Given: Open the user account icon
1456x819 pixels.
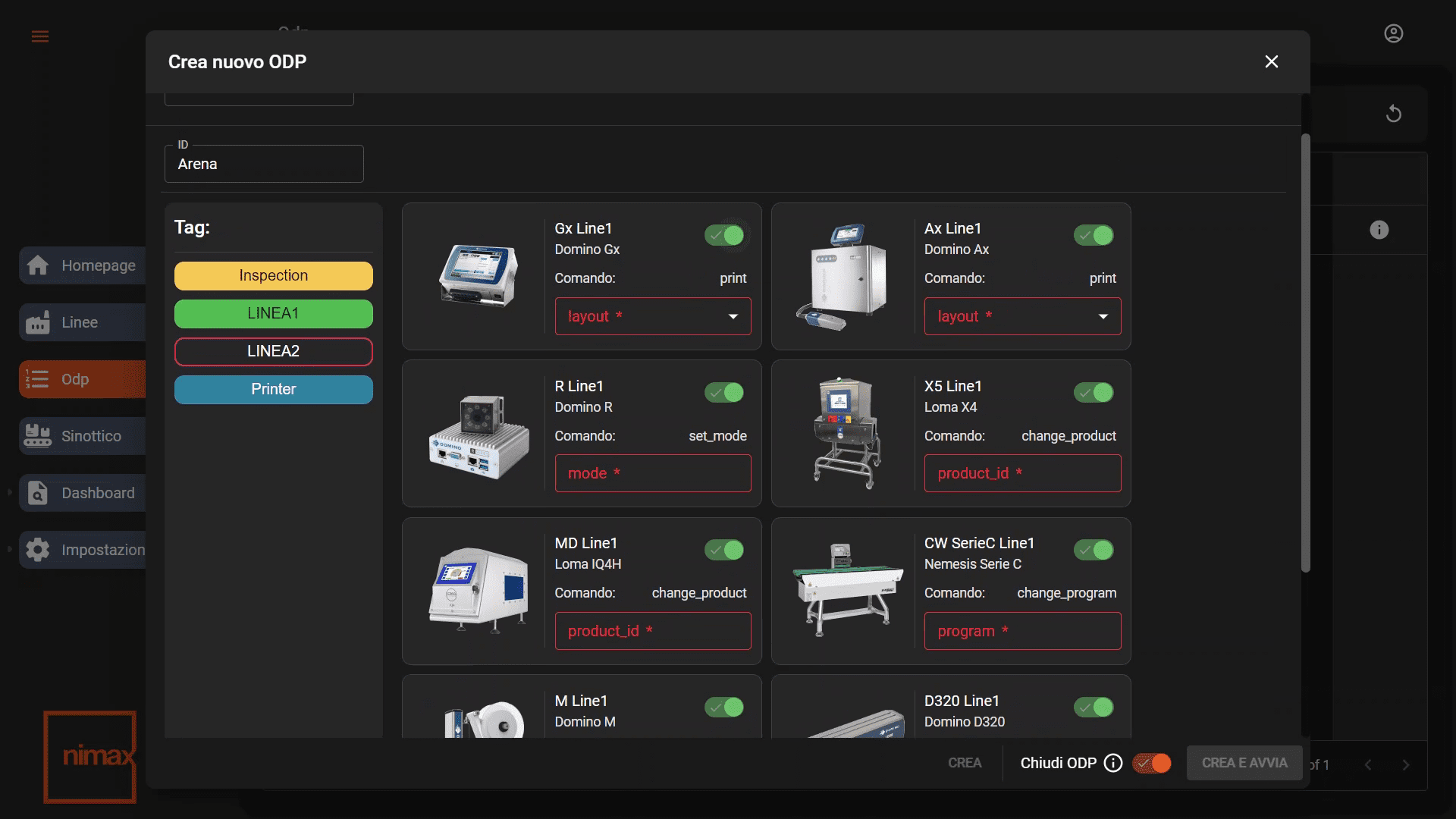Looking at the screenshot, I should [x=1394, y=34].
